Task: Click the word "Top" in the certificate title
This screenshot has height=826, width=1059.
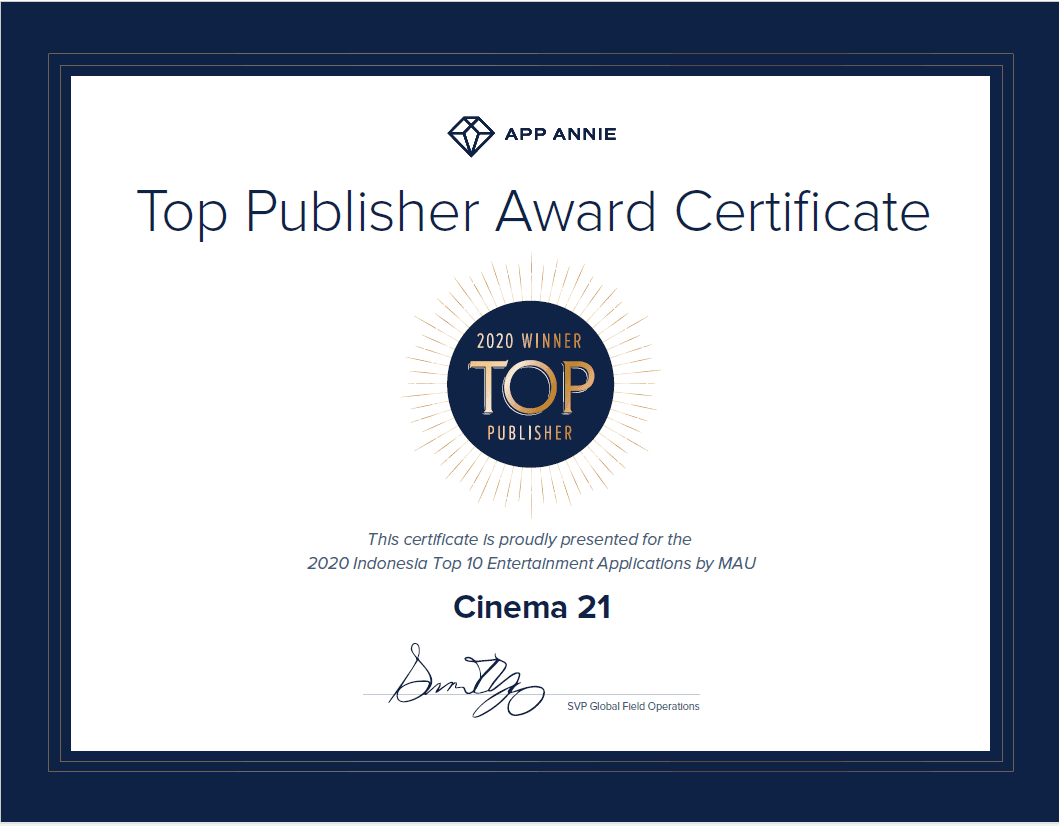Action: 179,212
